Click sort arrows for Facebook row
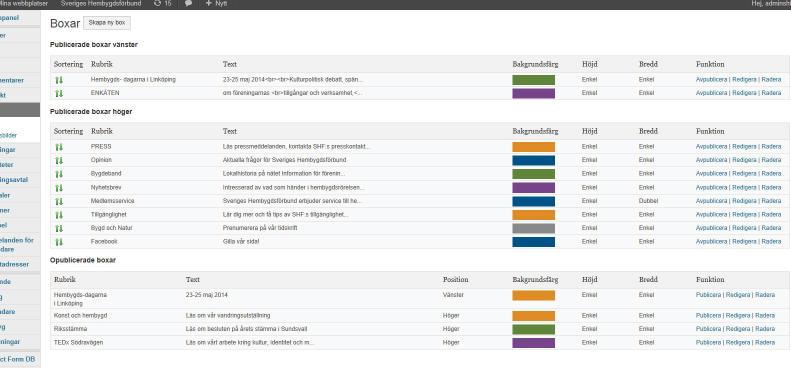 [x=59, y=242]
